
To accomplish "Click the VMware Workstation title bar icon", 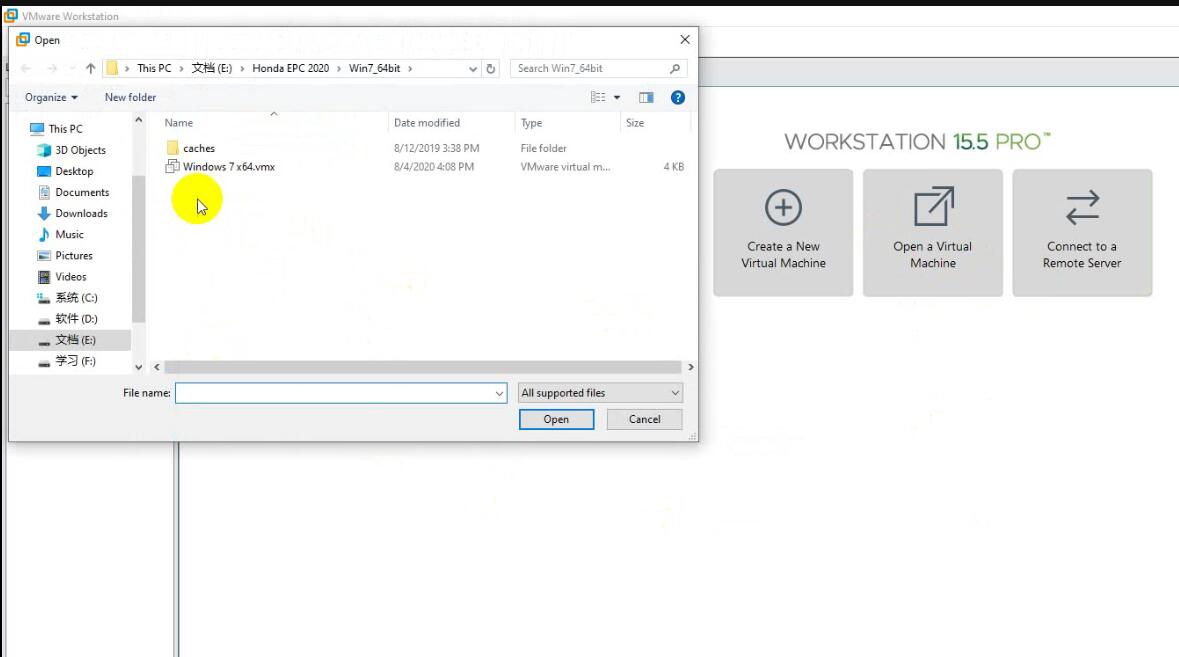I will coord(11,15).
